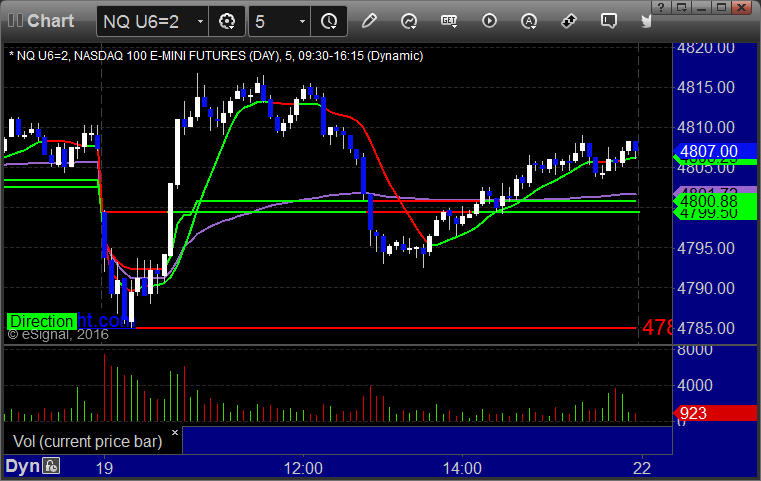Click the Vol (current price bar) label
The height and width of the screenshot is (481, 761).
[87, 442]
